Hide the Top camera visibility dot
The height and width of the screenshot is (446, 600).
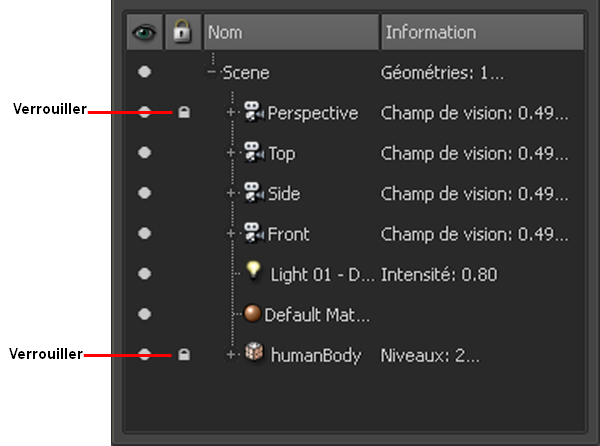[145, 153]
